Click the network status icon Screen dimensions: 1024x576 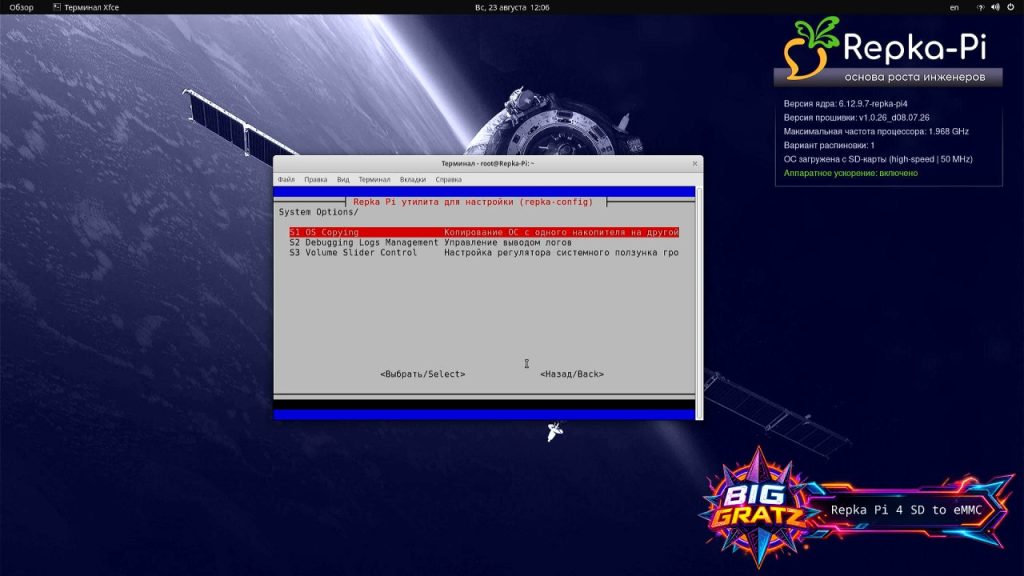click(980, 7)
